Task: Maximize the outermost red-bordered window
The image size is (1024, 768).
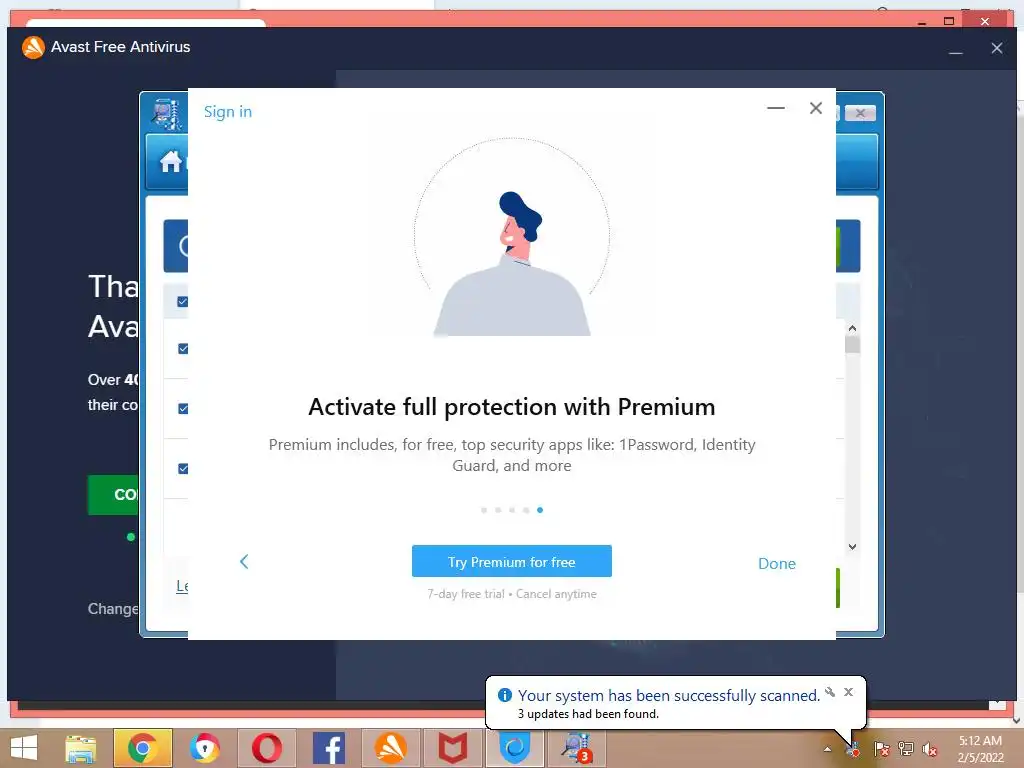Action: click(x=949, y=21)
